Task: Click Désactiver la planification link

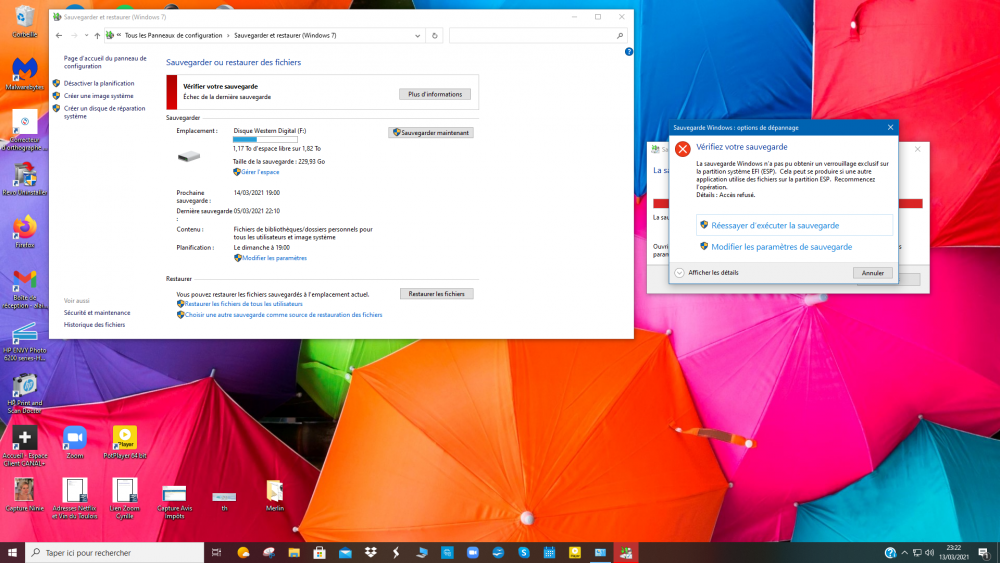Action: click(x=99, y=83)
